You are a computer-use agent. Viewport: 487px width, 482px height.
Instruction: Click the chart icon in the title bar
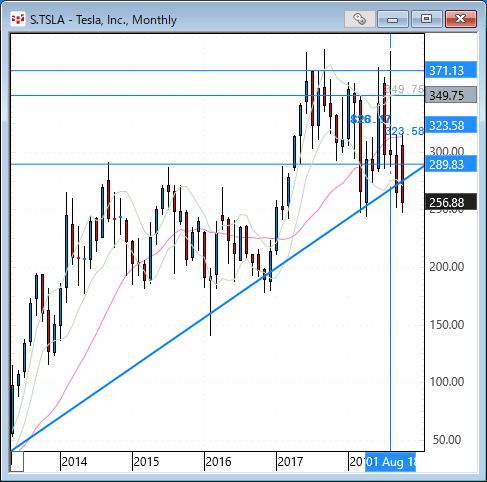[x=18, y=20]
